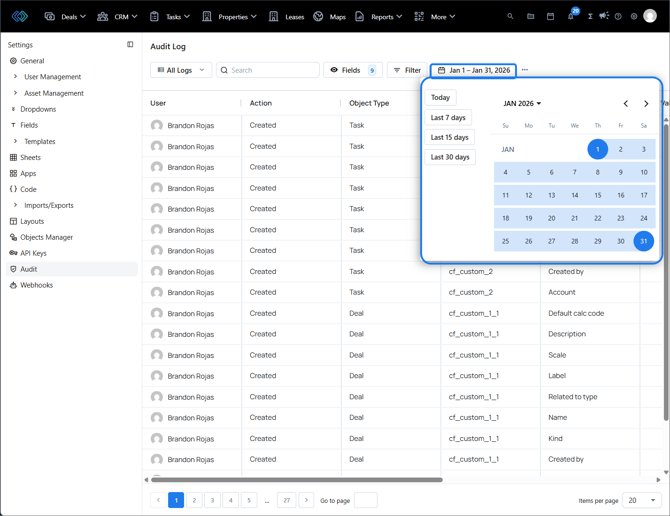Image resolution: width=670 pixels, height=516 pixels.
Task: Open Maps from the top navigation
Action: coord(329,17)
